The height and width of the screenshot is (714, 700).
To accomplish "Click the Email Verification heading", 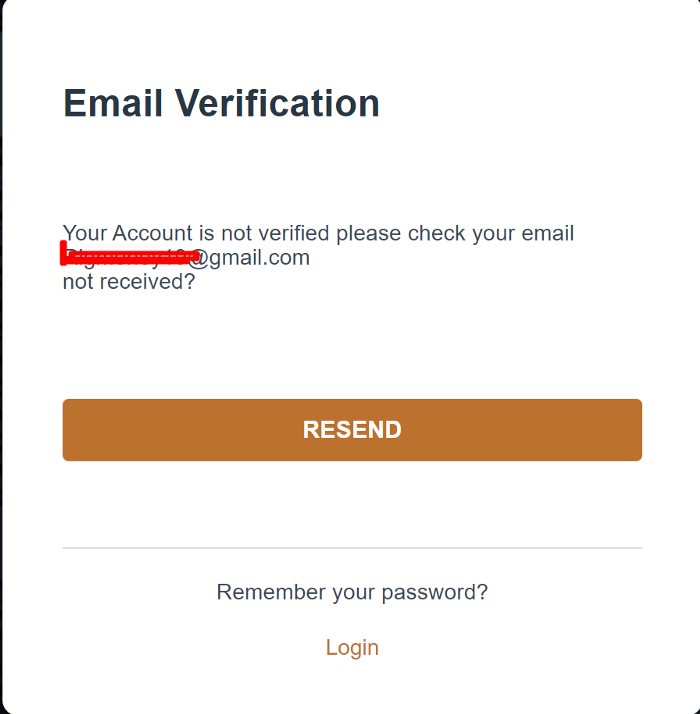I will point(221,103).
